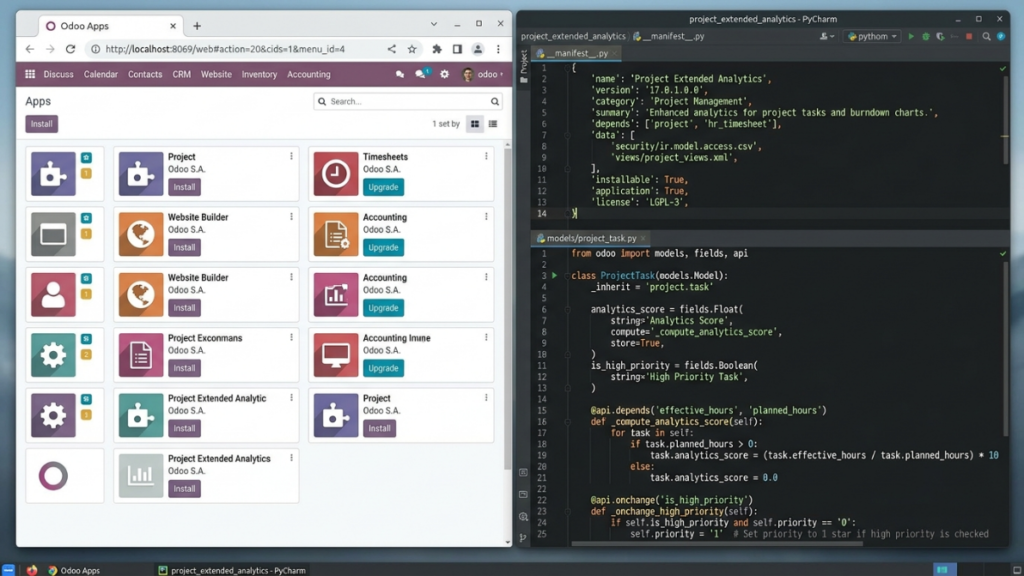Open the browser tab search chevron
This screenshot has height=576, width=1024.
point(434,24)
